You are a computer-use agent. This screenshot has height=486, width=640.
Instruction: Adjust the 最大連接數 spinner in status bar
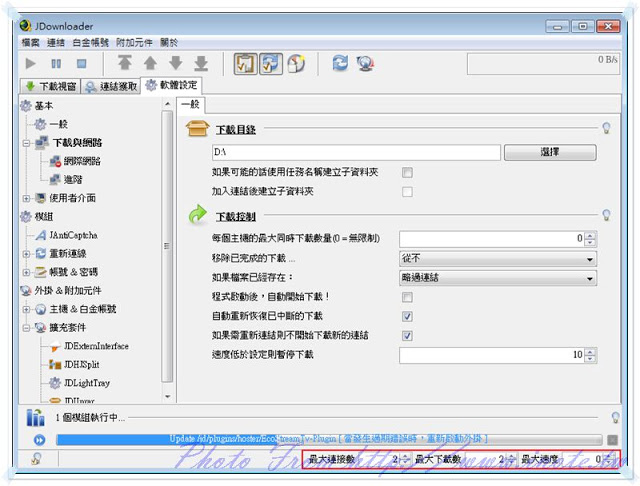point(405,459)
